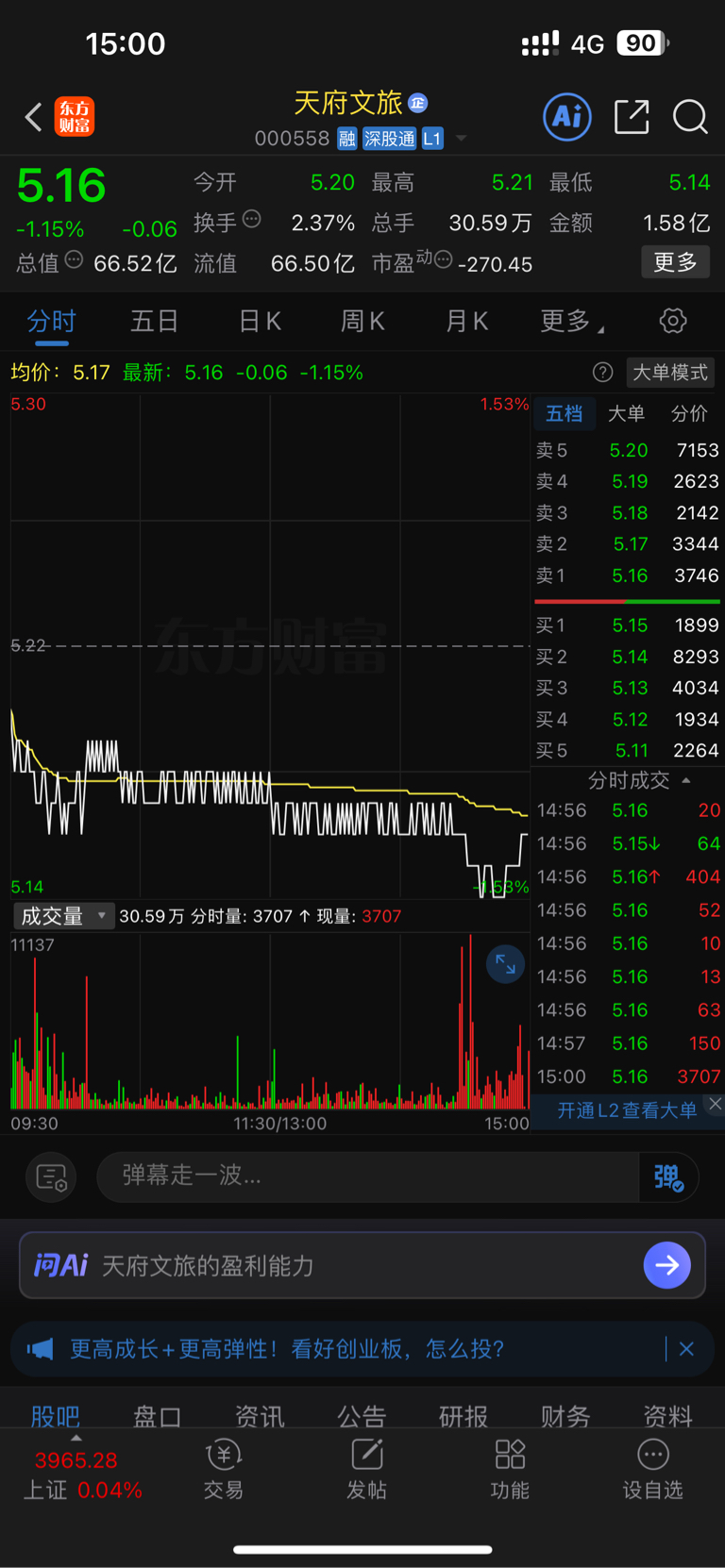Image resolution: width=725 pixels, height=1568 pixels.
Task: Tap the L1 level badge
Action: pos(432,139)
